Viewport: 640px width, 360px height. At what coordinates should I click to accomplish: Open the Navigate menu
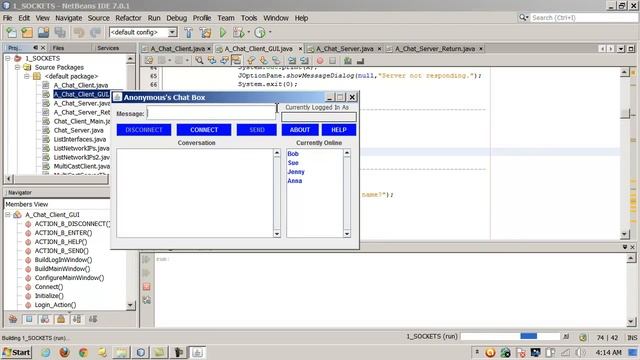pos(69,18)
